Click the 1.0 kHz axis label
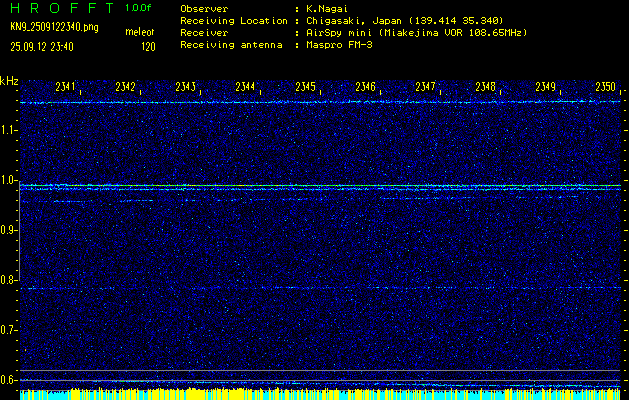The image size is (629, 400). click(8, 180)
